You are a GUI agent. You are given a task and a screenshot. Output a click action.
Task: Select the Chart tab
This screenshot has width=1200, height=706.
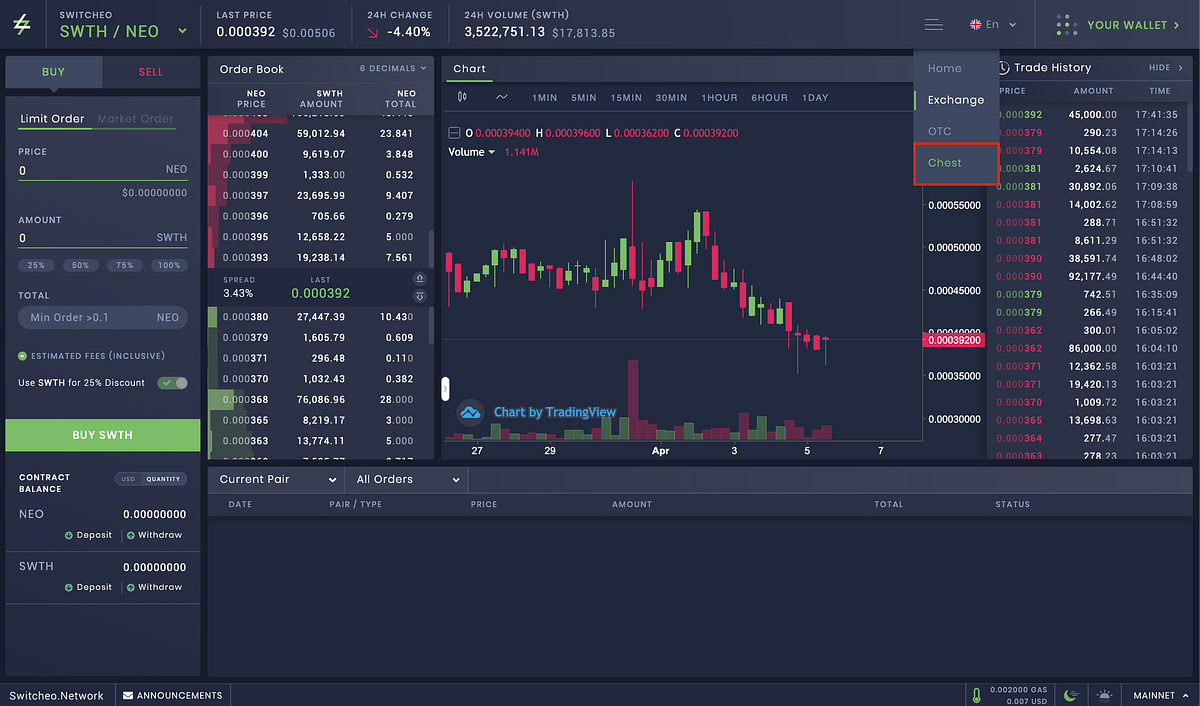tap(469, 69)
